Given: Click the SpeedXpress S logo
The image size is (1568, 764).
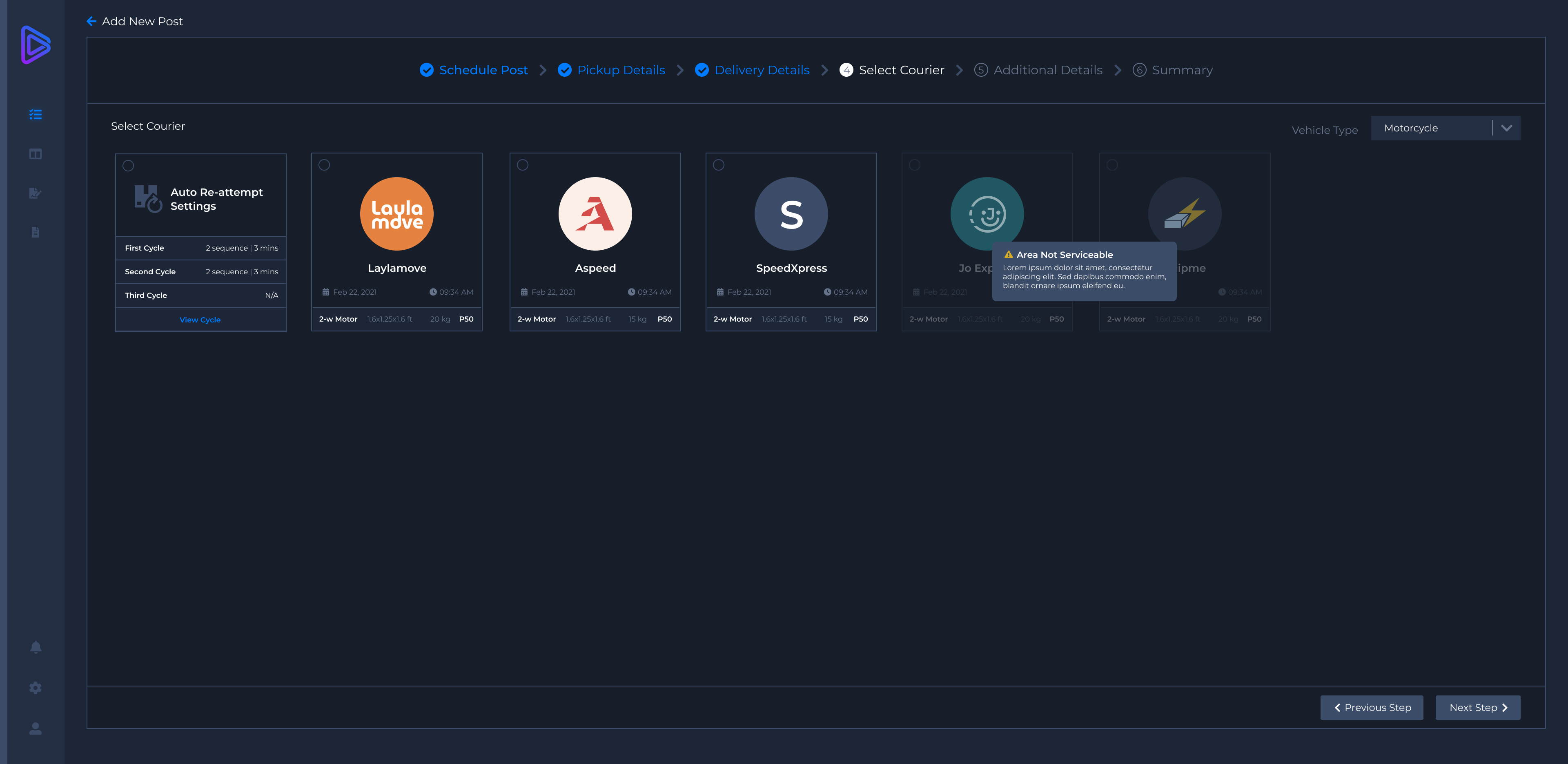Looking at the screenshot, I should tap(791, 213).
